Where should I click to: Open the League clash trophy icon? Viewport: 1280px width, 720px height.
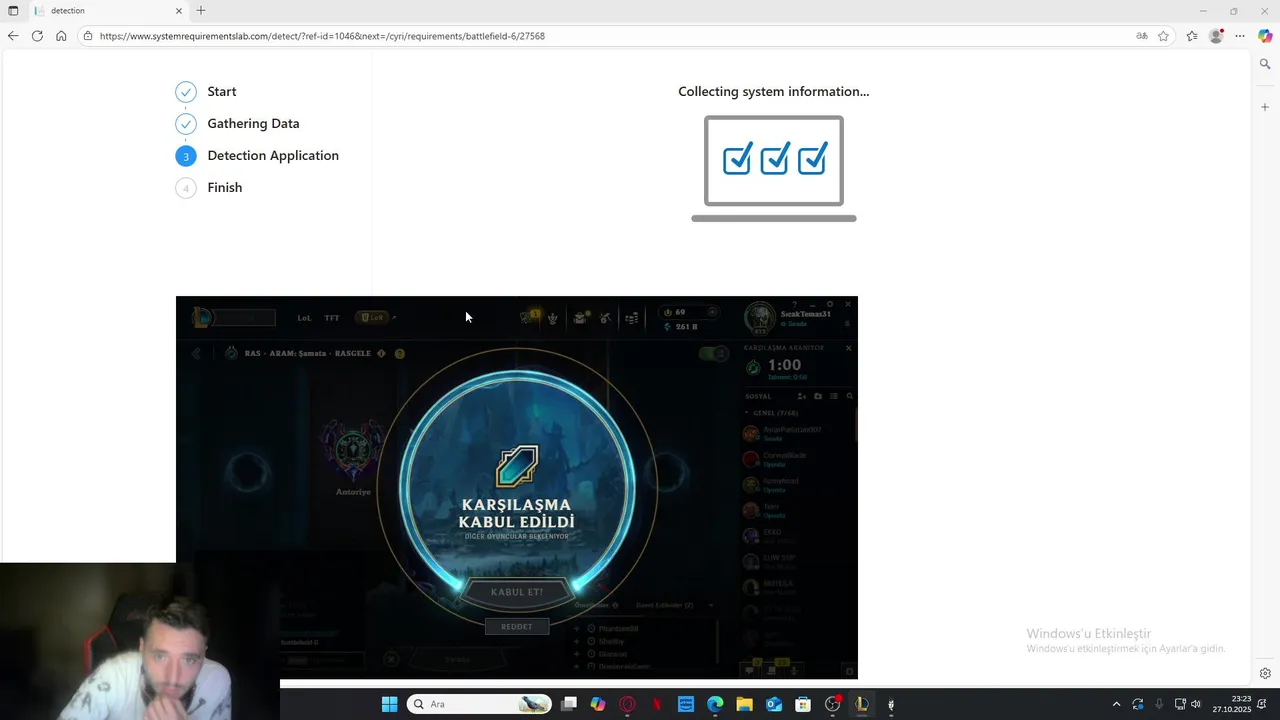pos(552,318)
